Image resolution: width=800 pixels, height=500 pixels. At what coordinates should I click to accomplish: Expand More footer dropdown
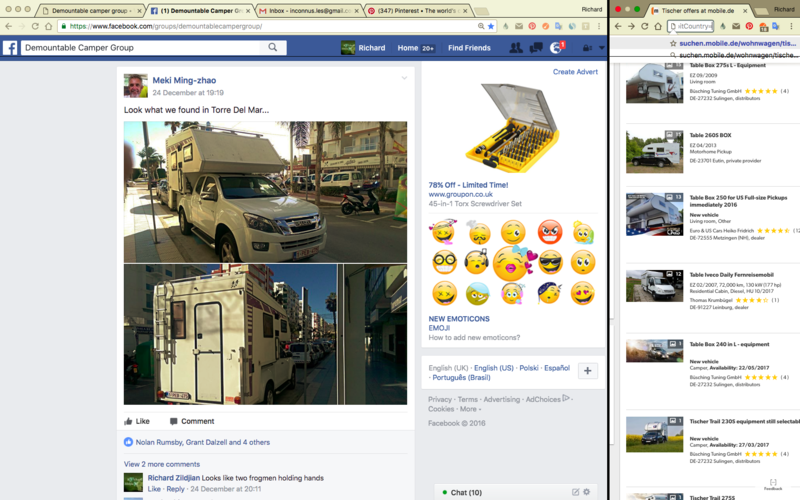tap(470, 409)
